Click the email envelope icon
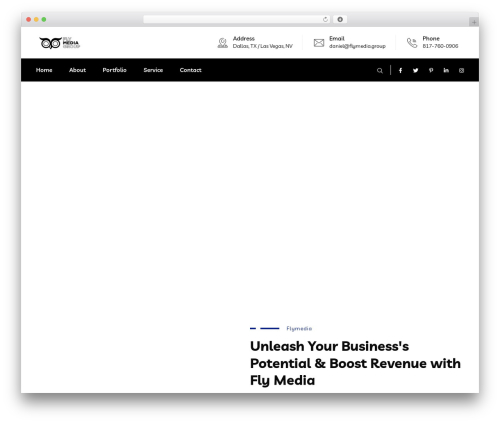The height and width of the screenshot is (423, 500). point(319,43)
